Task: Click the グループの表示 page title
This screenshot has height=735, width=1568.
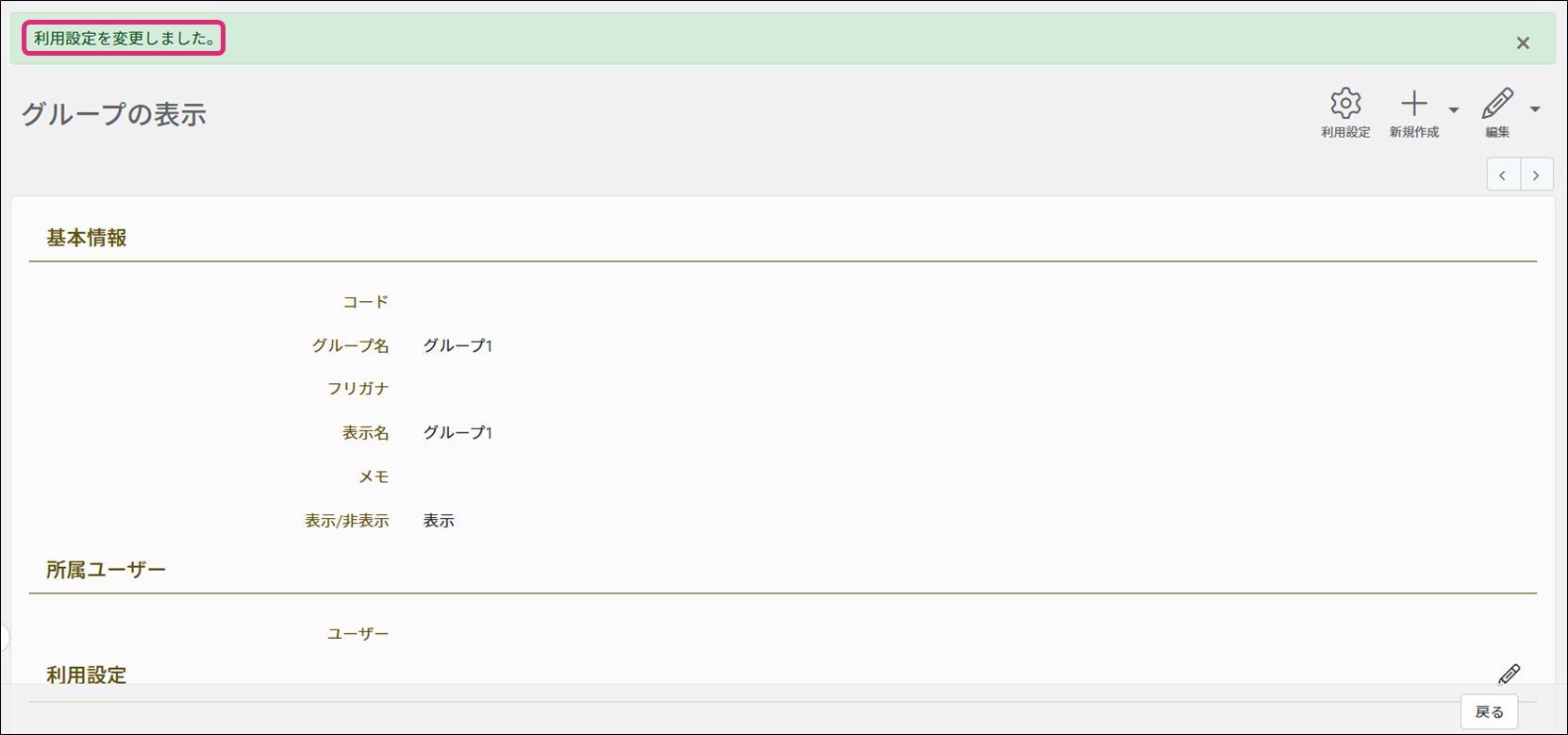Action: coord(113,114)
